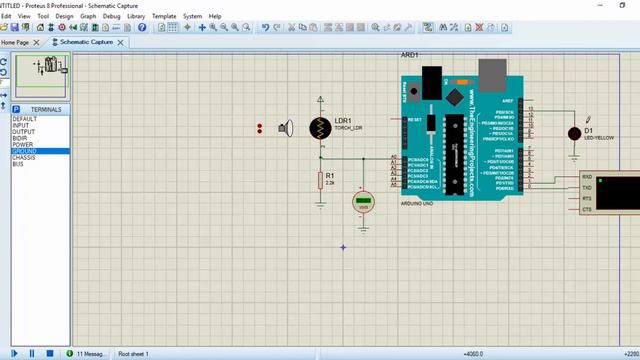The width and height of the screenshot is (640, 360).
Task: Open the Design menu
Action: coord(64,16)
